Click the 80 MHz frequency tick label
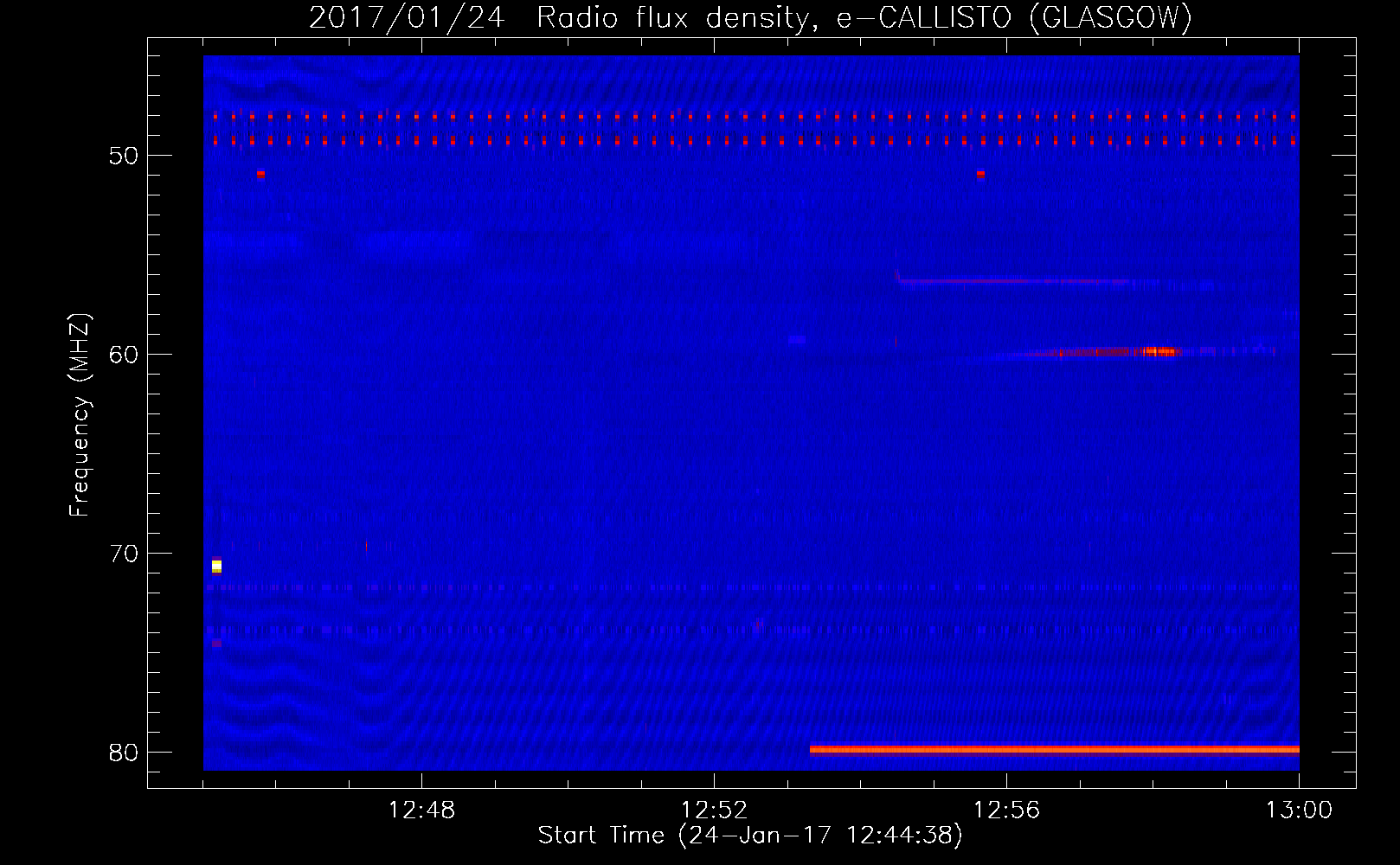This screenshot has width=1400, height=865. [x=124, y=753]
